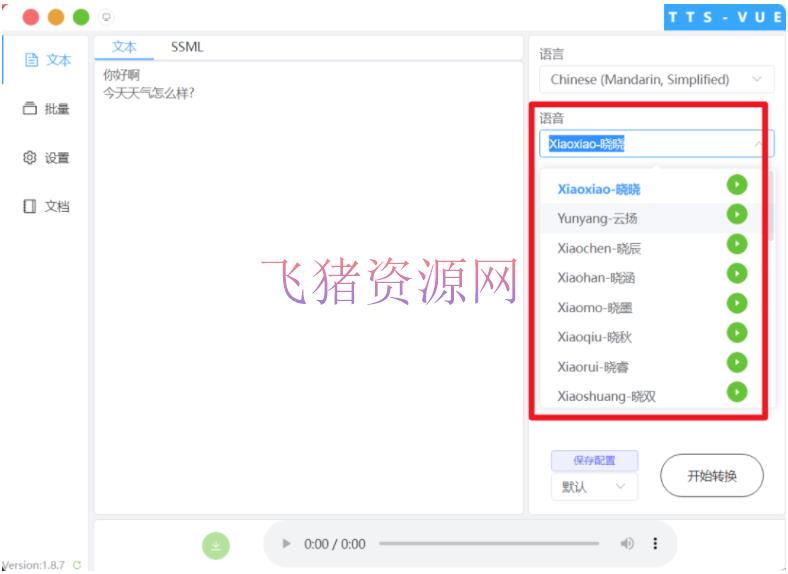Screen dimensions: 788x574
Task: Open 文档 documentation in sidebar
Action: click(x=46, y=207)
